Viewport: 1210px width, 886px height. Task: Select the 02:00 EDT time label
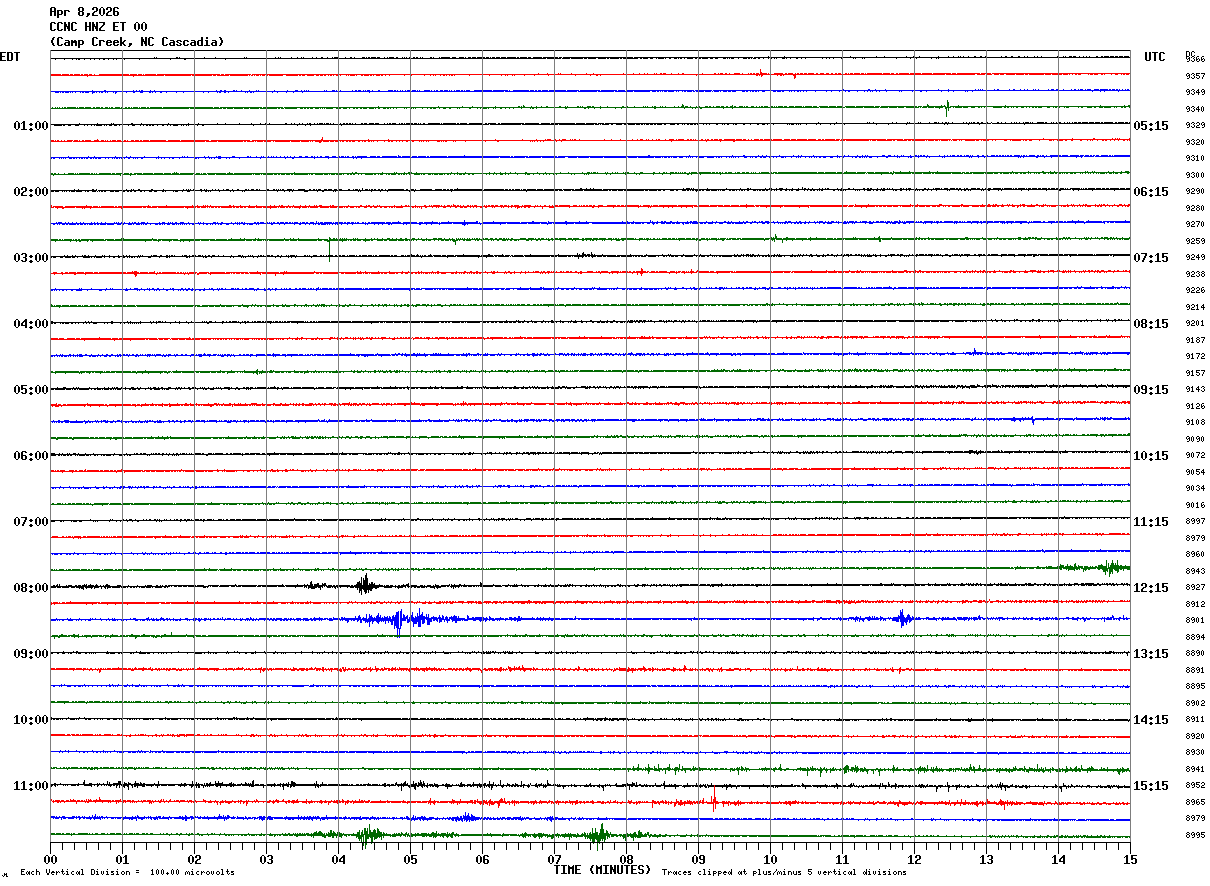31,192
